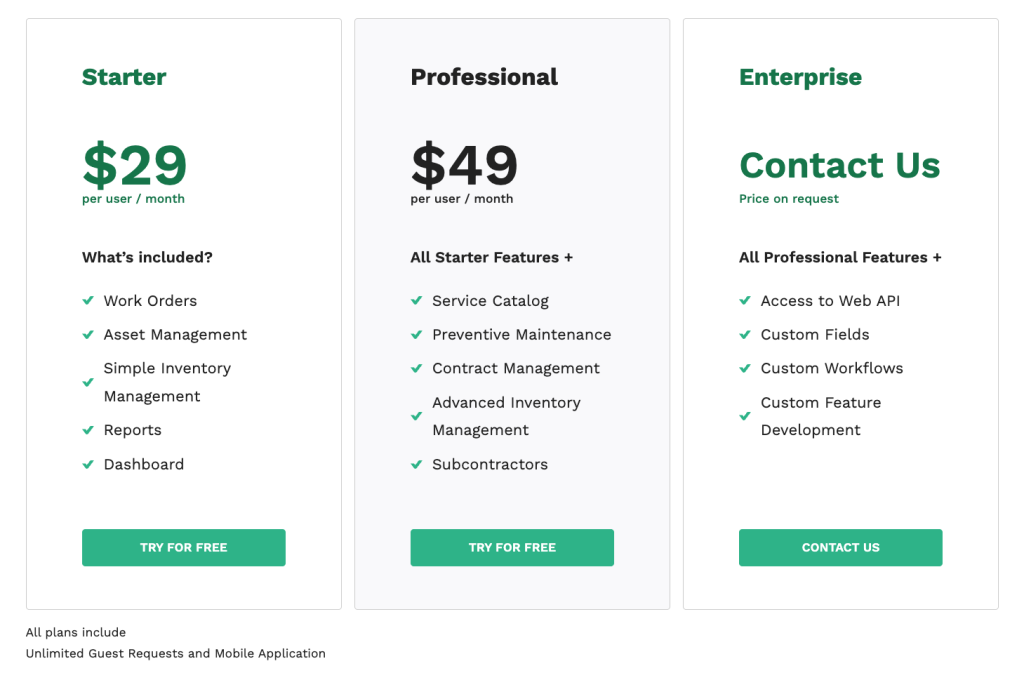Click the checkmark next to Dashboard
This screenshot has width=1024, height=680.
click(88, 465)
